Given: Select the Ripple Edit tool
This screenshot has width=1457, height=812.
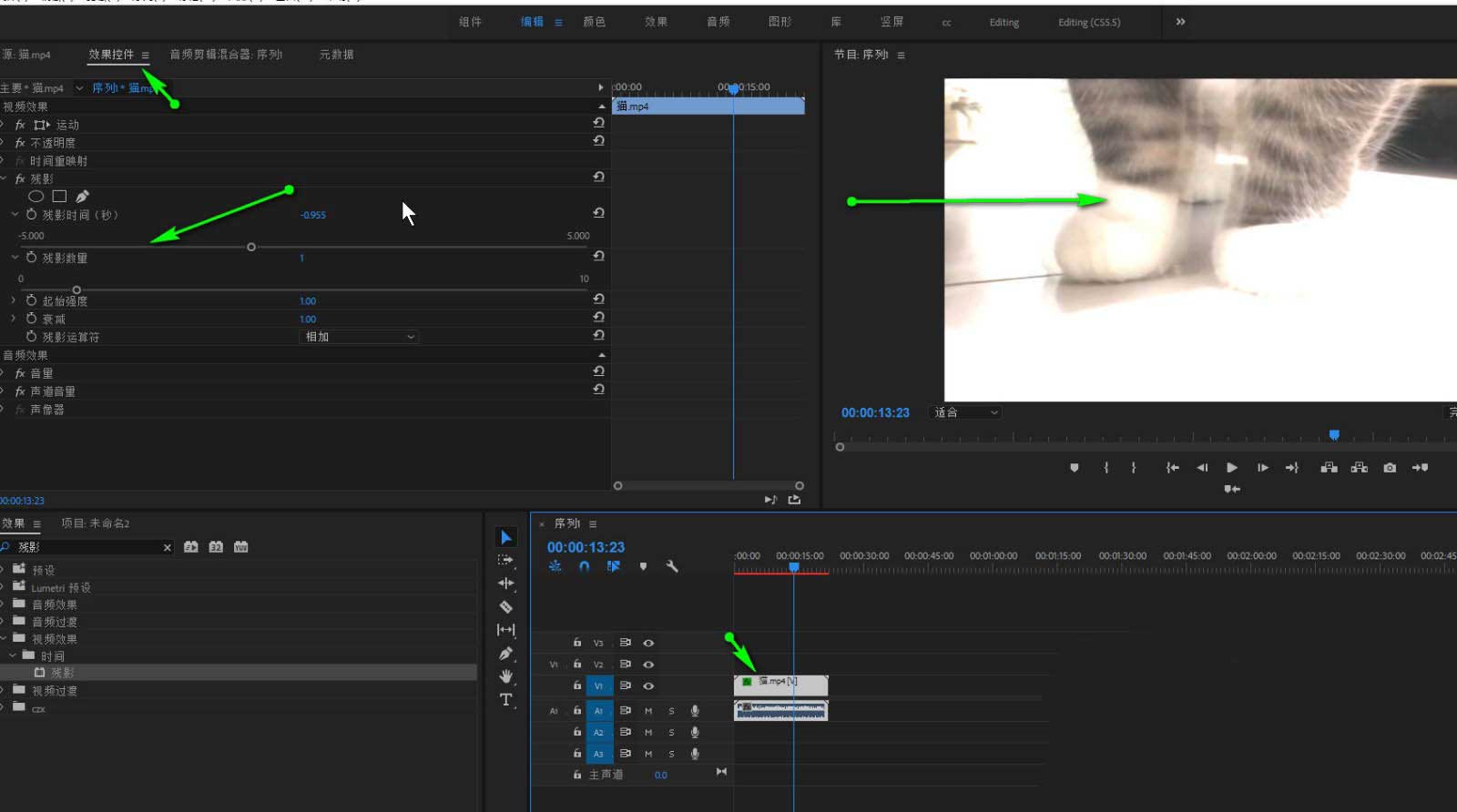Looking at the screenshot, I should (x=506, y=584).
